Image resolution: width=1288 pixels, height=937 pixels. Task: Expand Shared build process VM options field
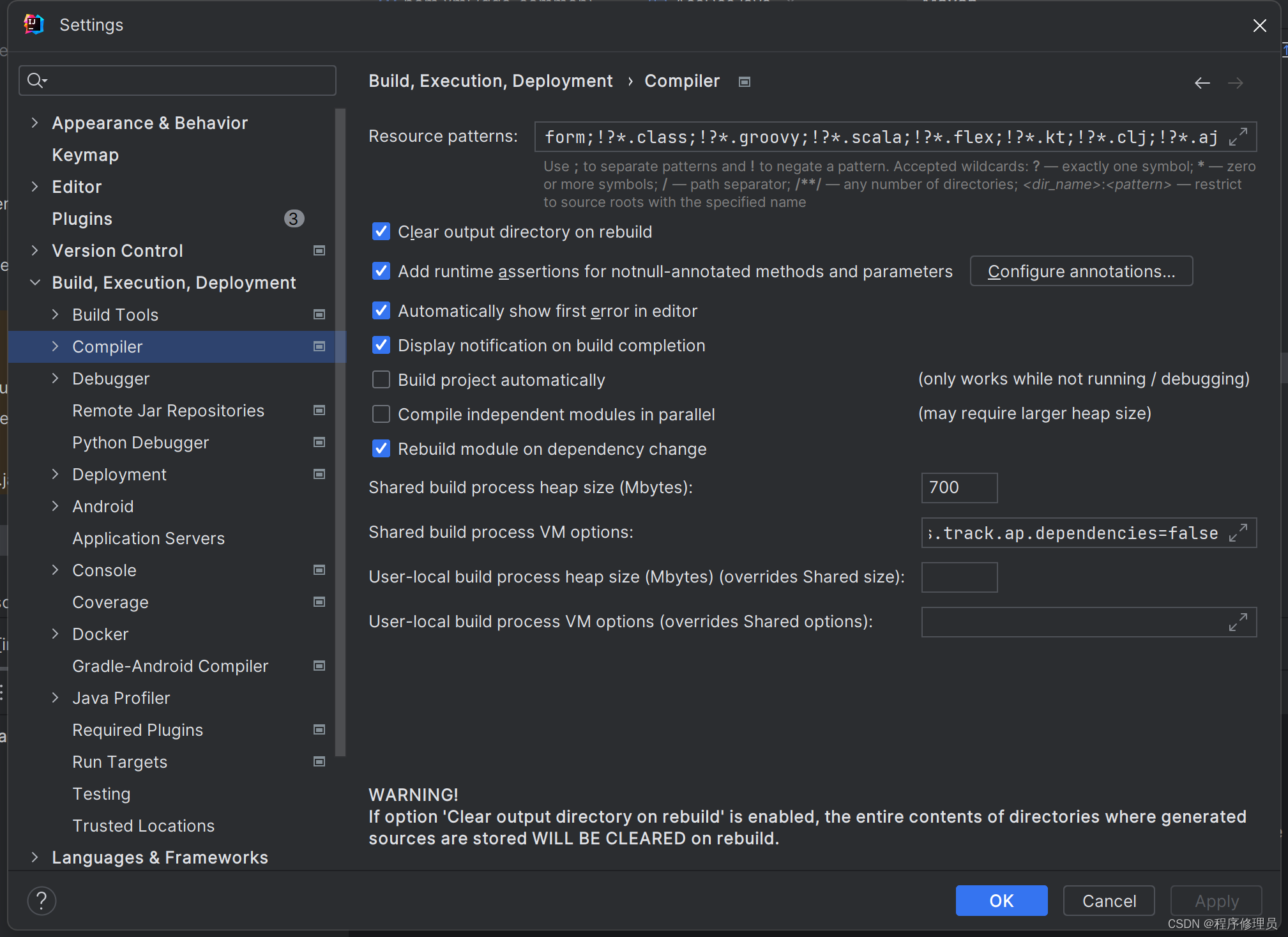[x=1238, y=533]
